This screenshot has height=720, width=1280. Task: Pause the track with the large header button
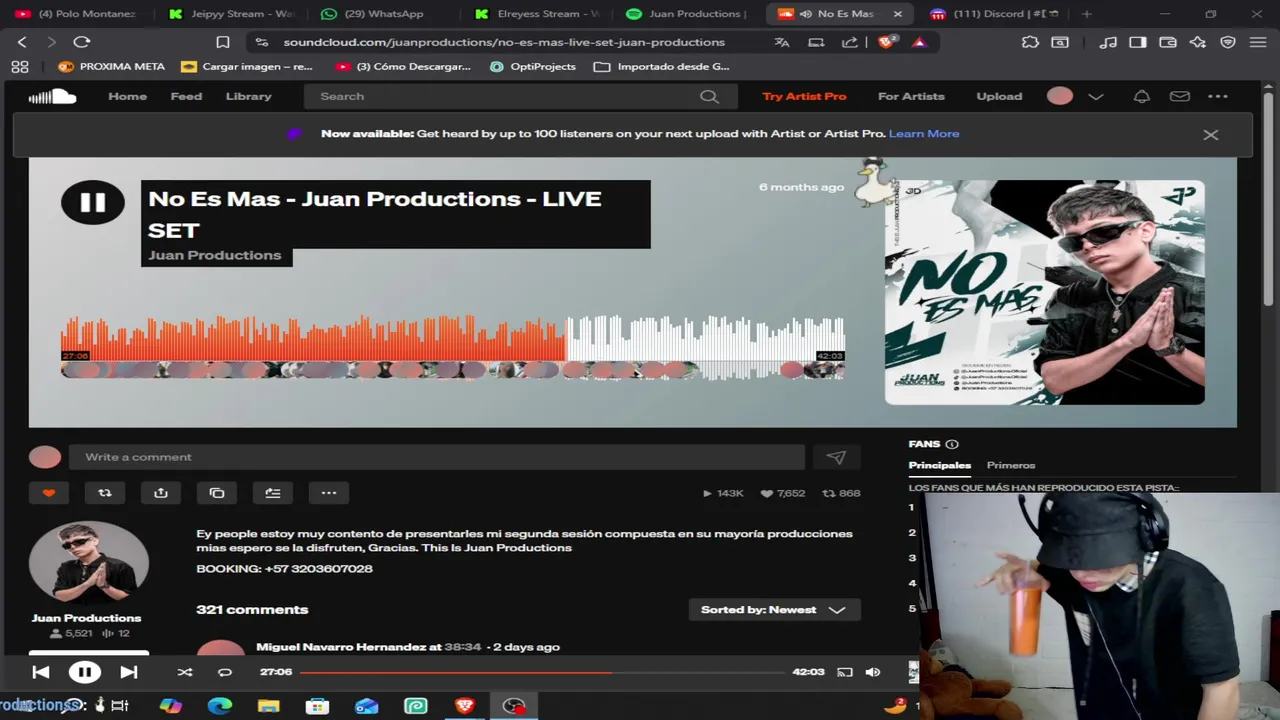[92, 203]
